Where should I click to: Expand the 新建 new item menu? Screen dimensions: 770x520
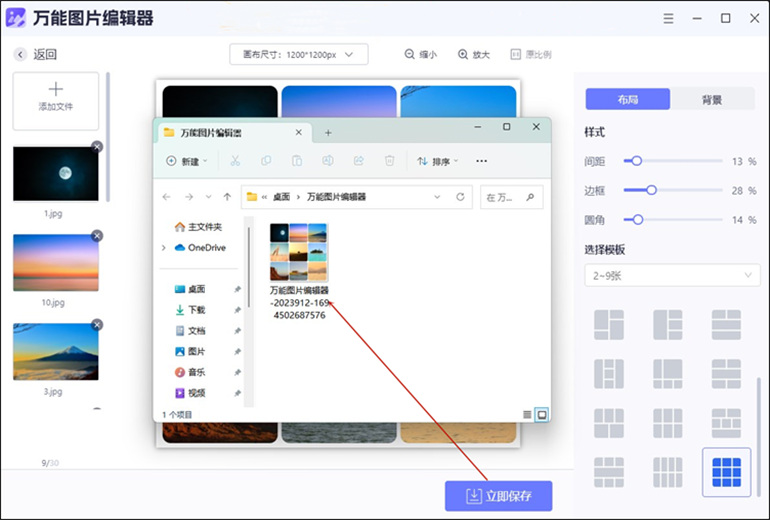[x=187, y=161]
